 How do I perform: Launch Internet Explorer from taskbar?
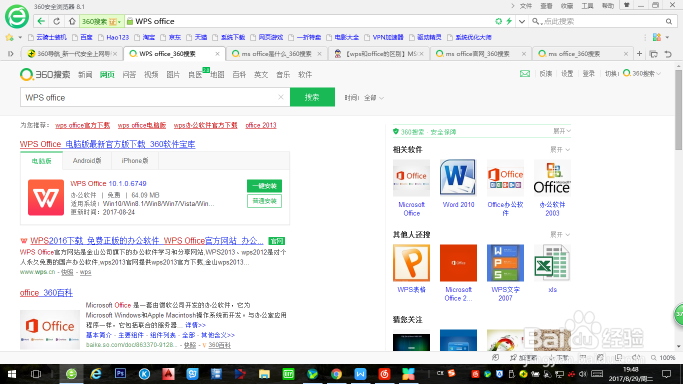(x=95, y=374)
